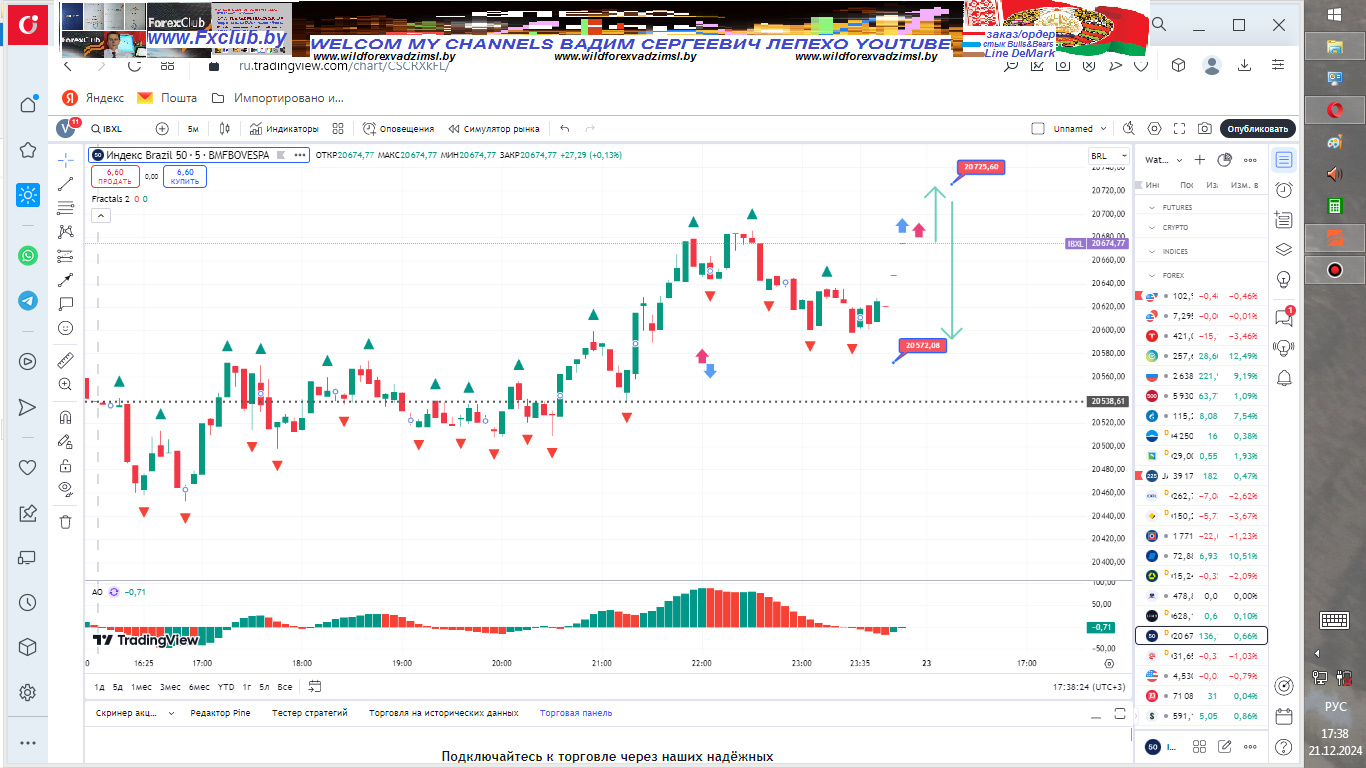Open the 5m timeframe selector
Screen dimensions: 1366x768
pyautogui.click(x=193, y=129)
